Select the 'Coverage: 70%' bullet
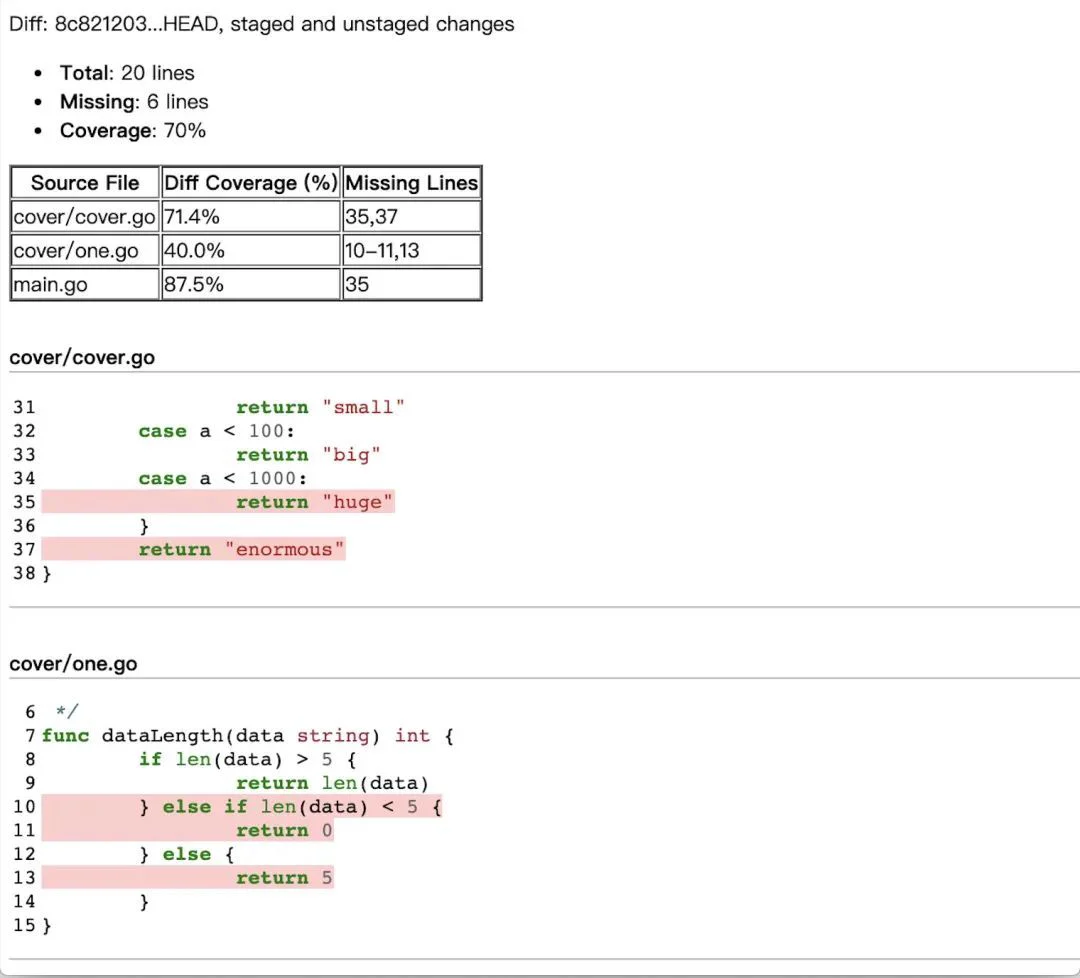The height and width of the screenshot is (978, 1080). pyautogui.click(x=132, y=131)
